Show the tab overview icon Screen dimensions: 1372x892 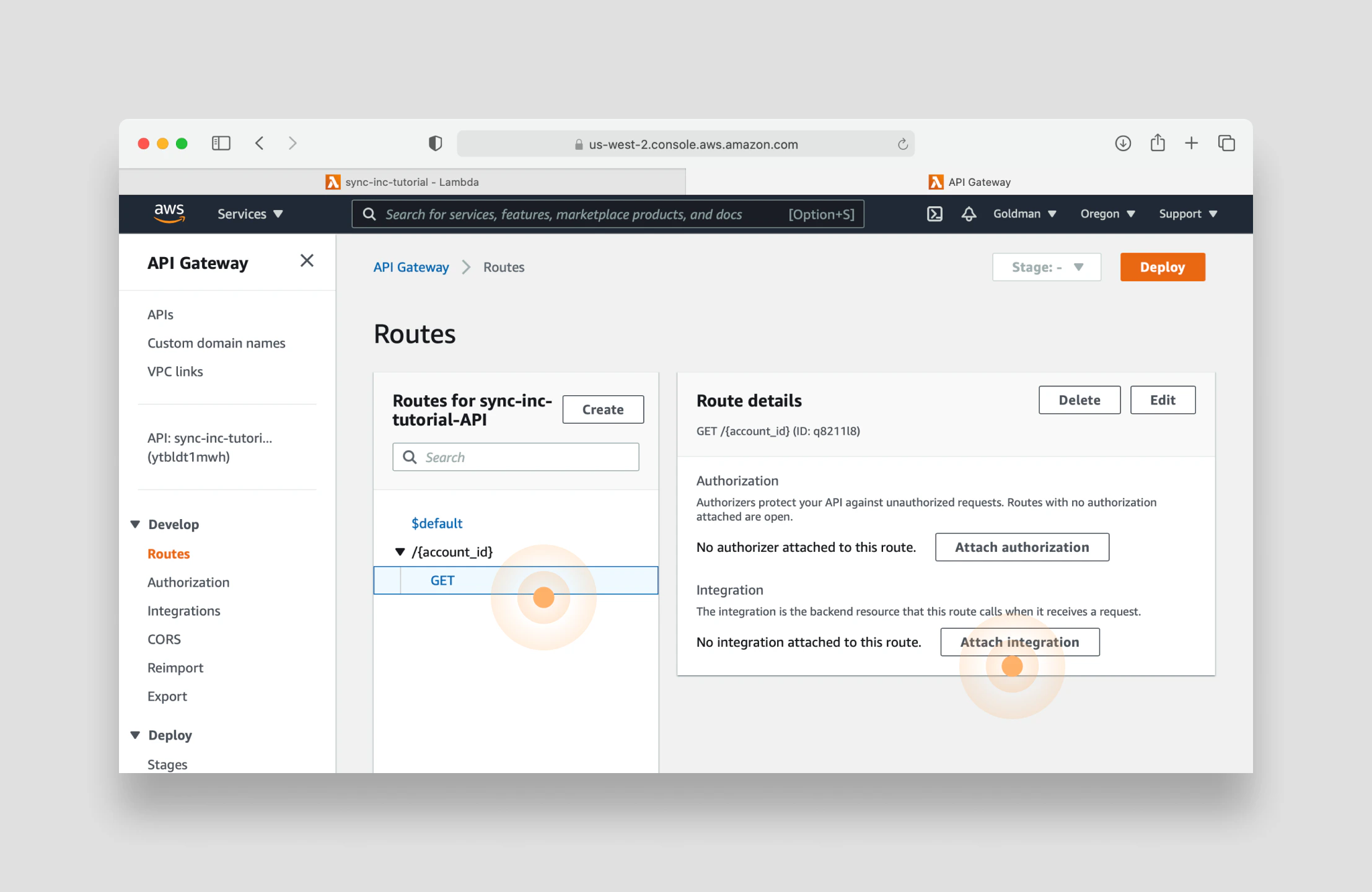coord(1226,144)
